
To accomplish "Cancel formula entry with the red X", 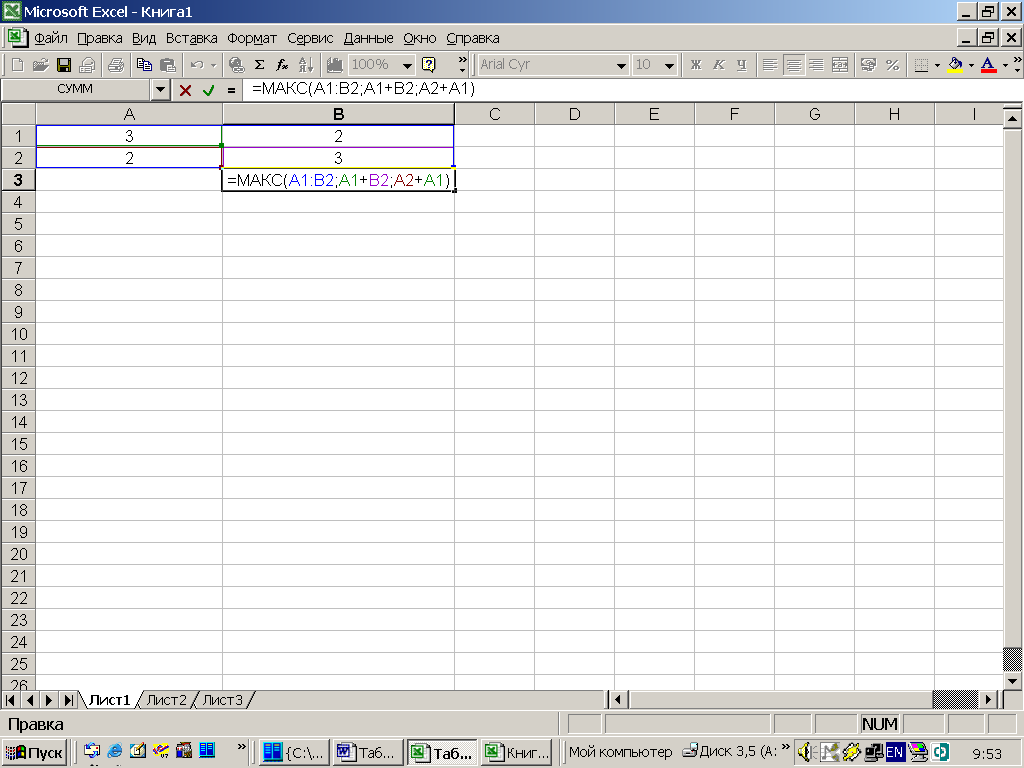I will (185, 90).
